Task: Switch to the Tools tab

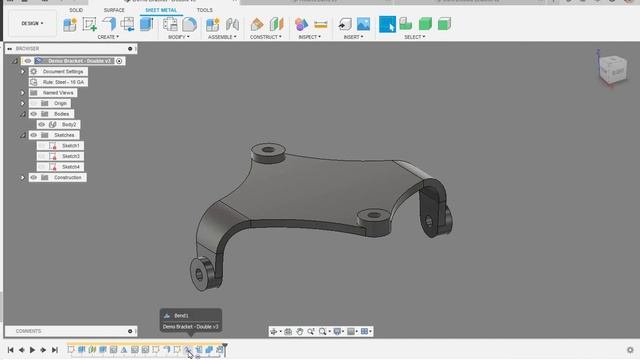Action: click(204, 10)
